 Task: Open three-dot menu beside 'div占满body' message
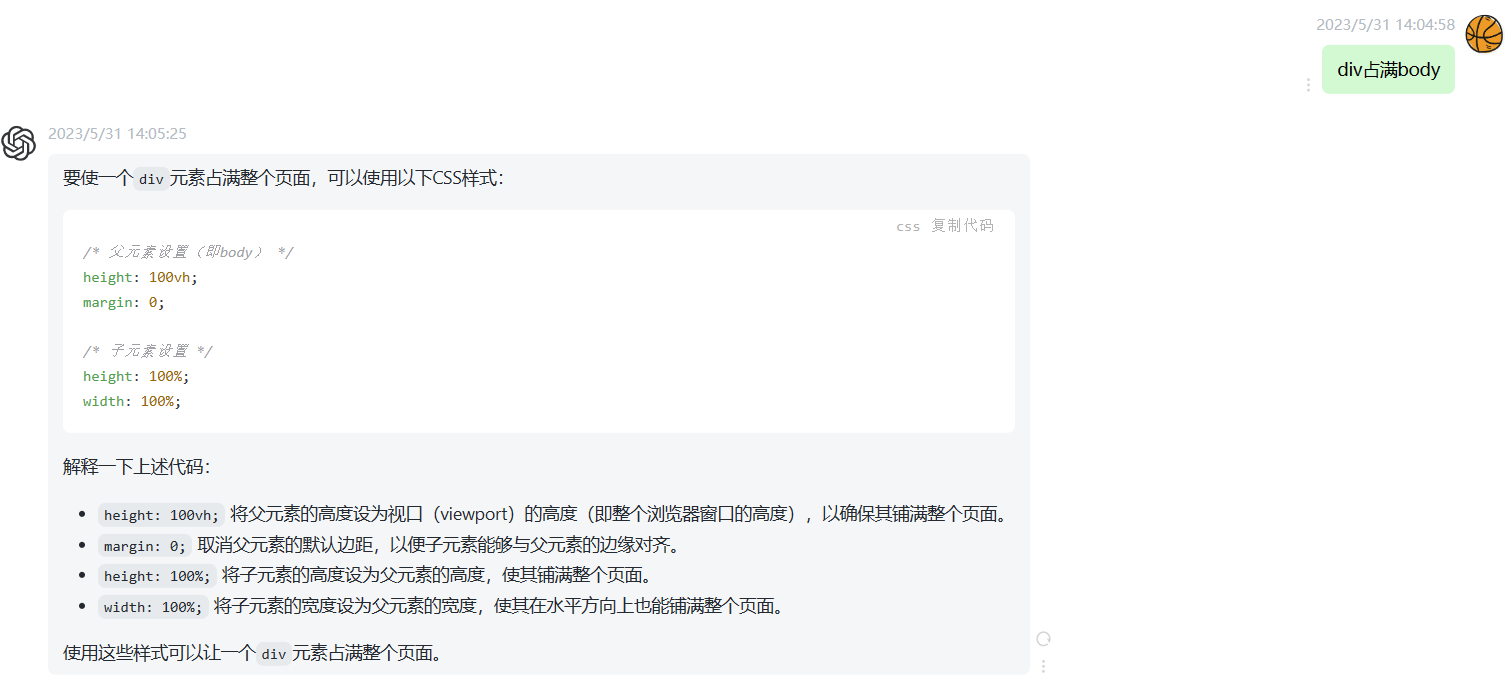1308,85
